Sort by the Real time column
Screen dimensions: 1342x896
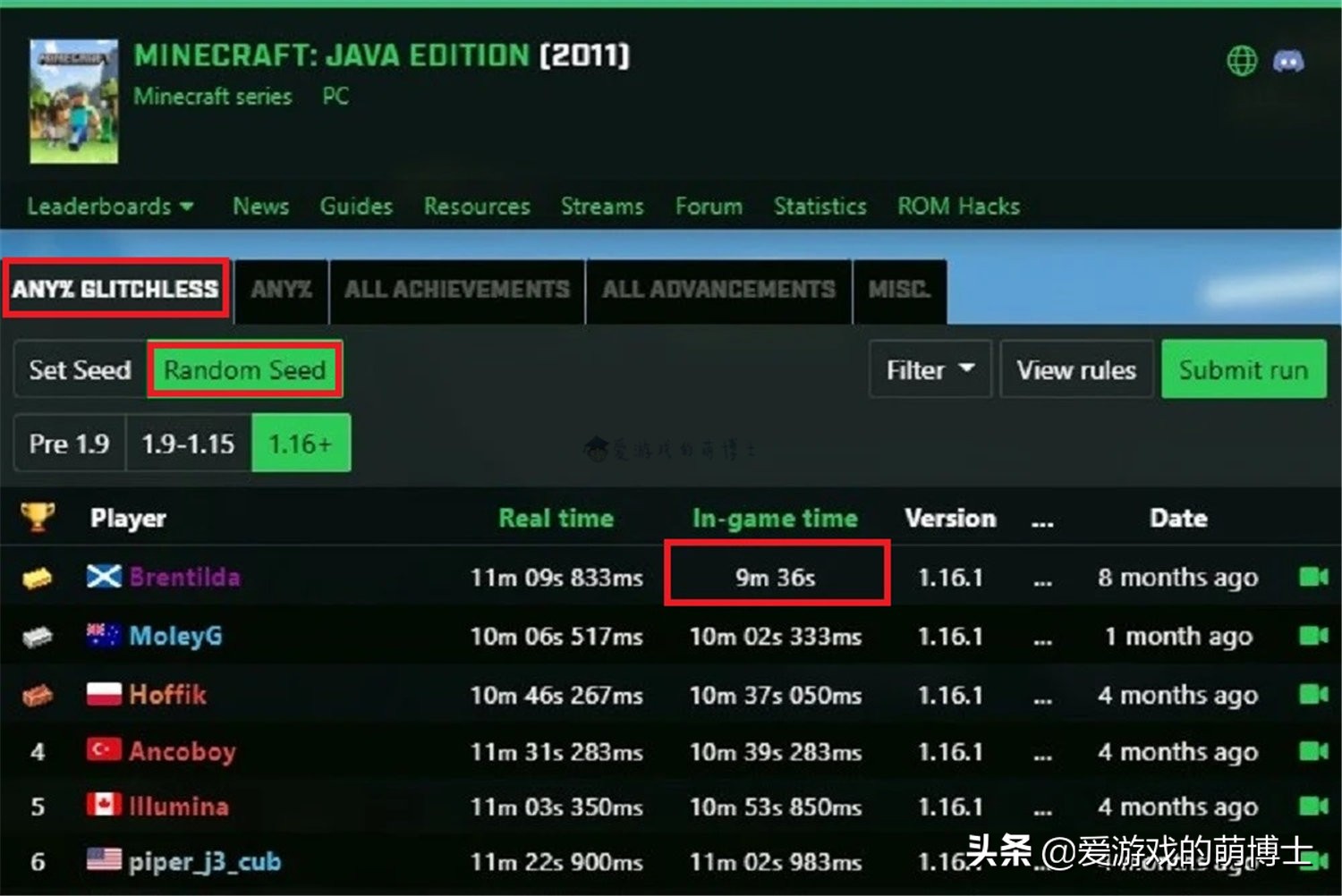[x=556, y=518]
